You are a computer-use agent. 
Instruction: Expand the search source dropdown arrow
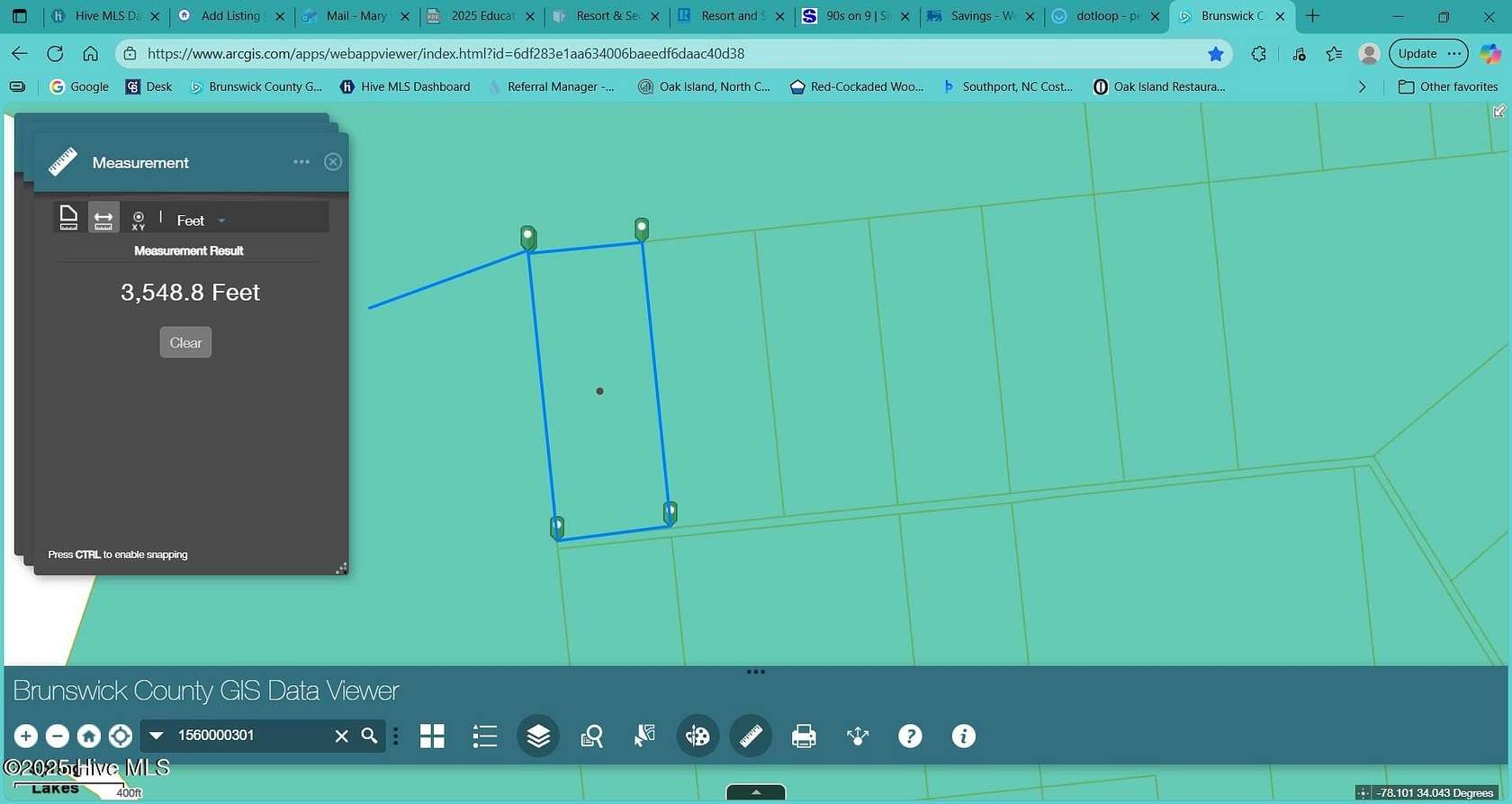[x=156, y=736]
